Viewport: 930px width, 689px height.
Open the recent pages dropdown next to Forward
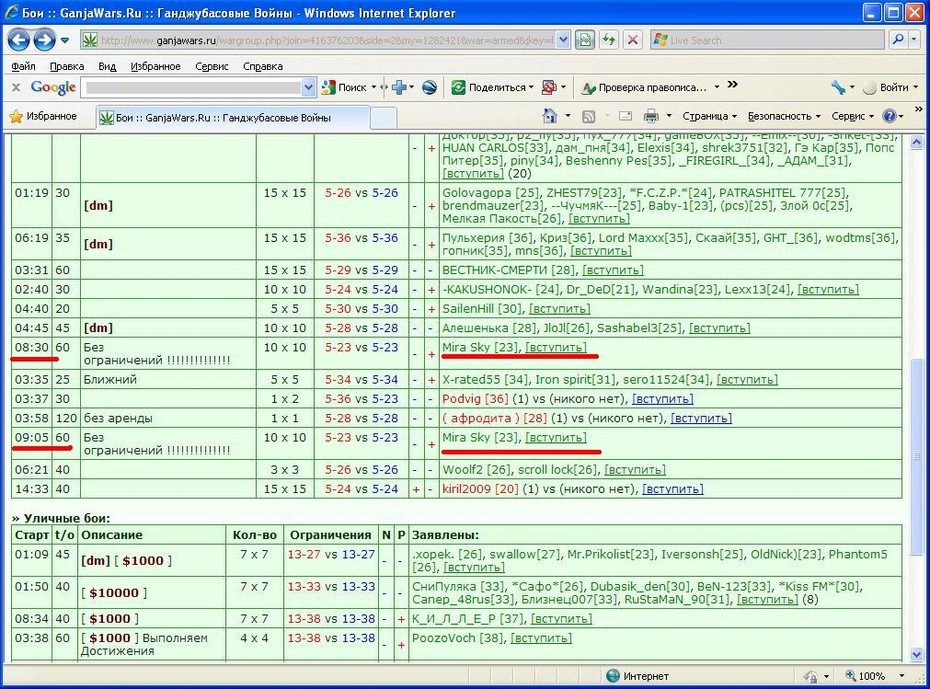click(x=65, y=40)
